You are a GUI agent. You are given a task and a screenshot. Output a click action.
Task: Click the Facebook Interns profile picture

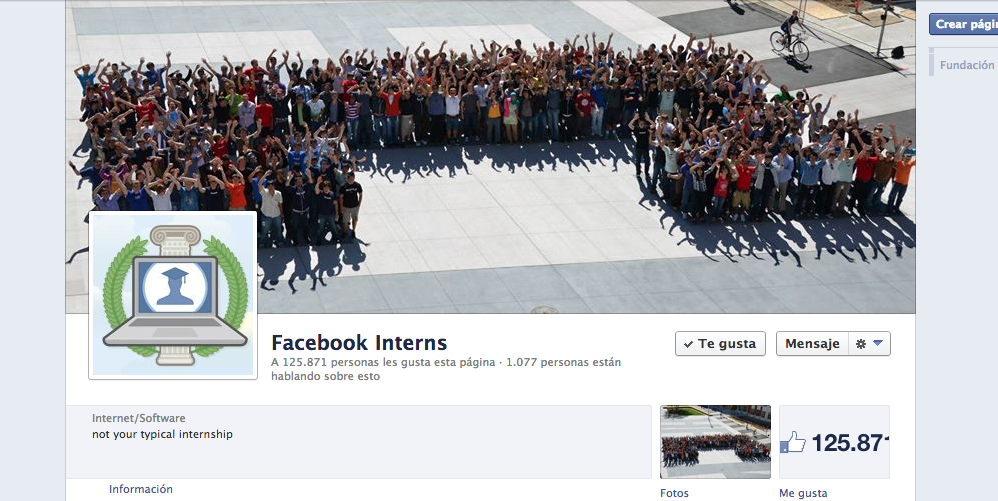[173, 295]
